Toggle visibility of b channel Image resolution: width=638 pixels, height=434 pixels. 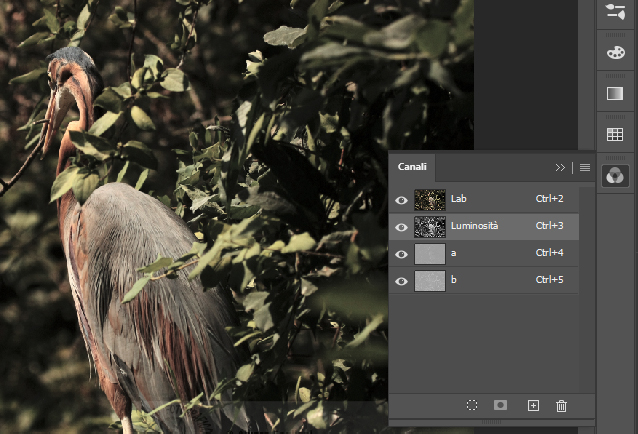click(401, 281)
